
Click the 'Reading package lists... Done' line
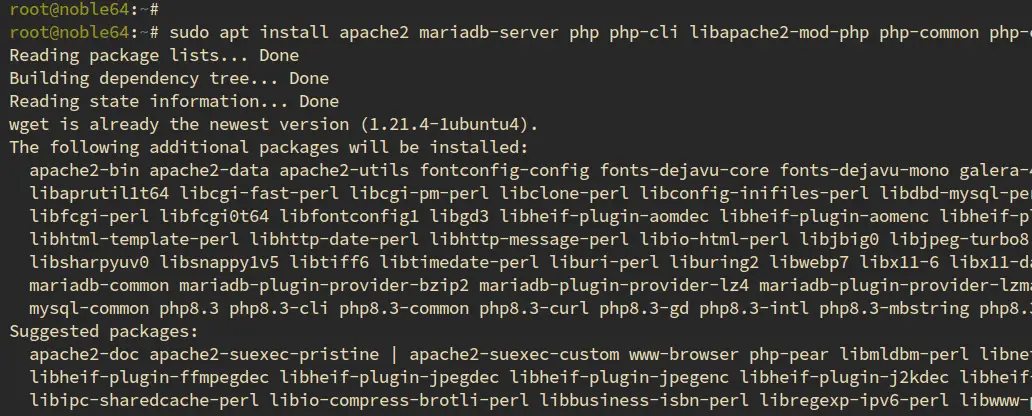154,55
